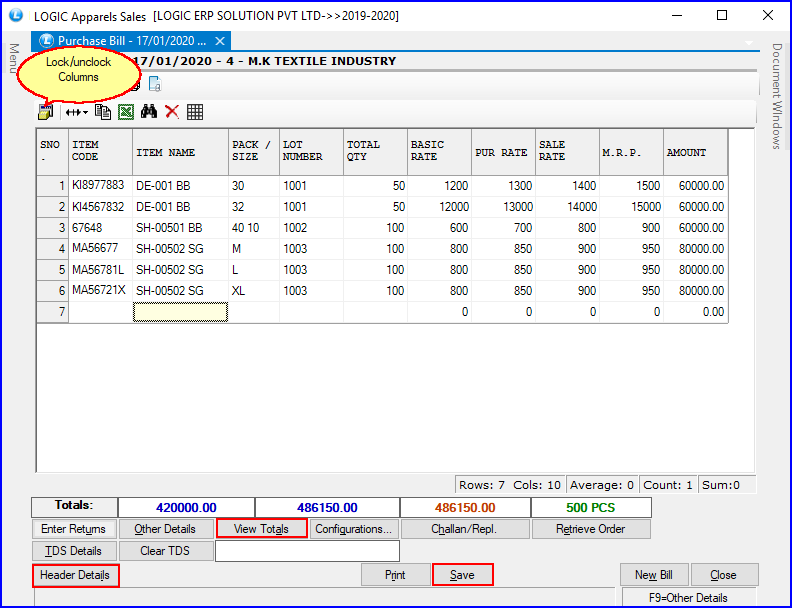Click the SNO column header

[53, 152]
